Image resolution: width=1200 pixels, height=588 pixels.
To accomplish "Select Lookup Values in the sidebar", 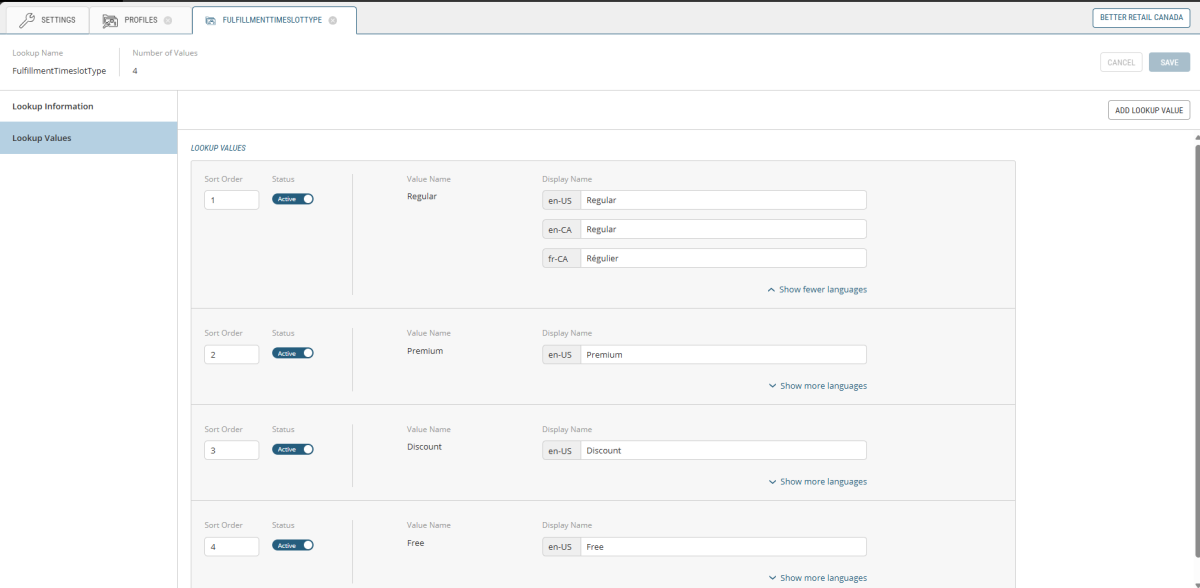I will pyautogui.click(x=42, y=138).
